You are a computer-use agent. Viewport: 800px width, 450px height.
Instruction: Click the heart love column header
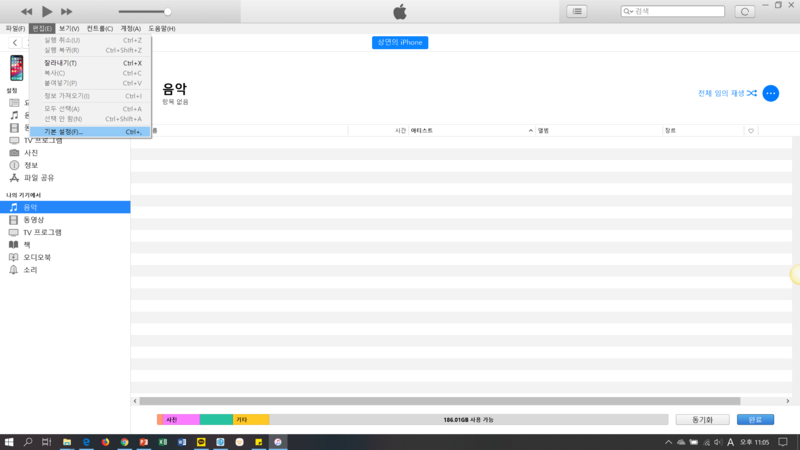(x=751, y=131)
